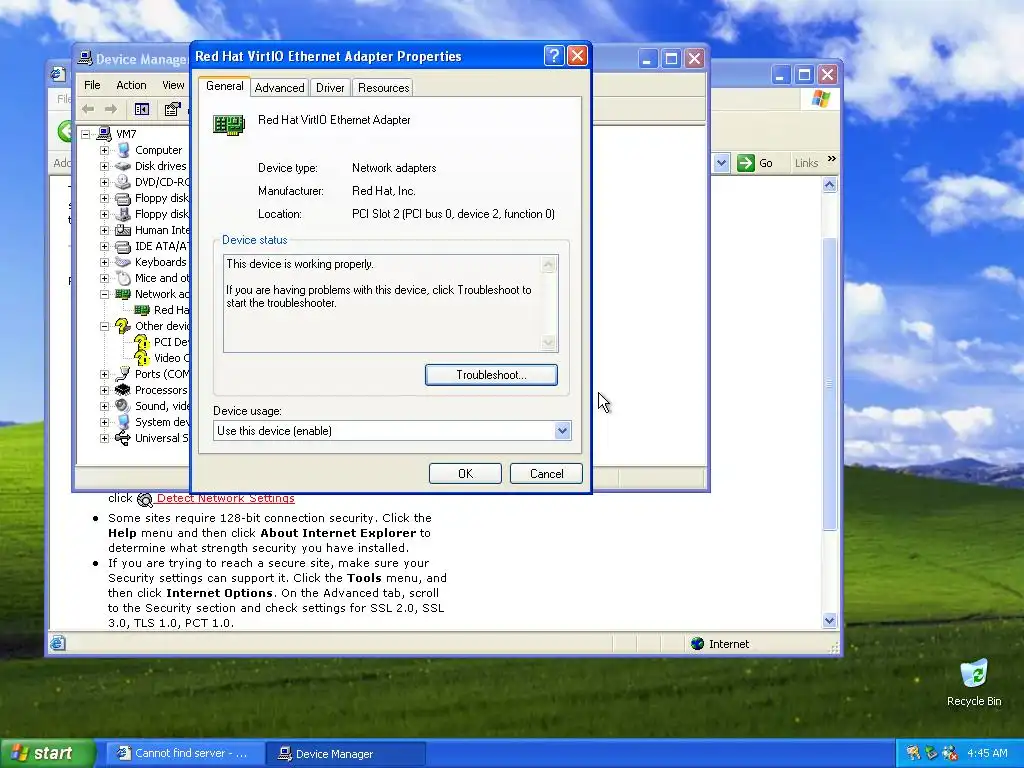Click the Internet zone status bar icon

click(697, 644)
